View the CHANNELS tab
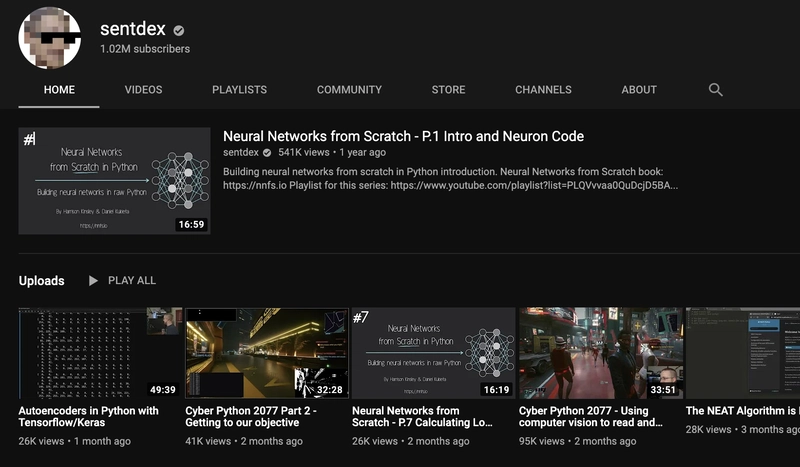This screenshot has width=800, height=467. (x=543, y=90)
